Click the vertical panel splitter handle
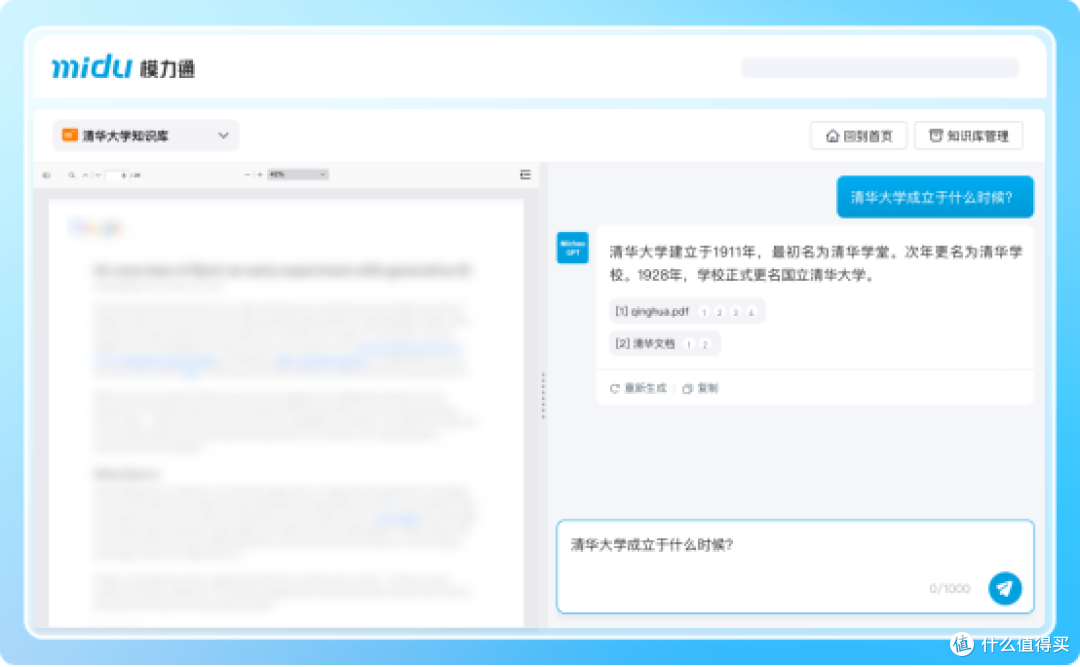Image resolution: width=1080 pixels, height=667 pixels. [x=543, y=396]
